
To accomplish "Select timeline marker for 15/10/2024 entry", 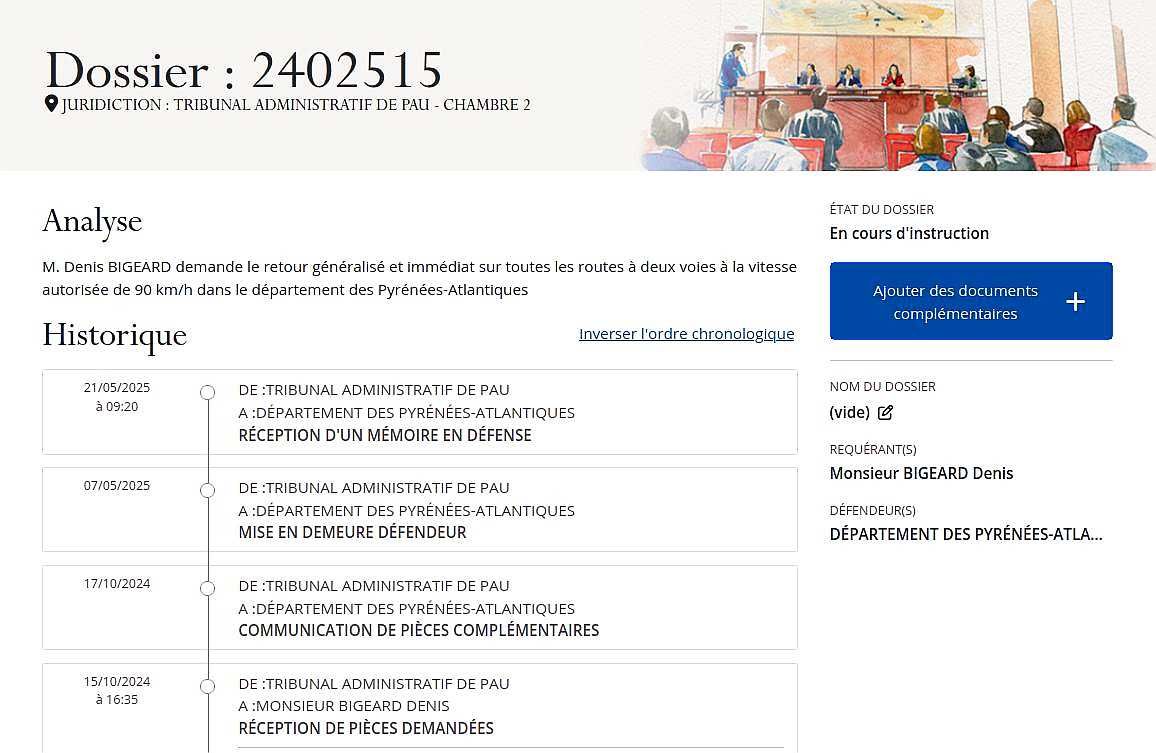I will (x=208, y=687).
